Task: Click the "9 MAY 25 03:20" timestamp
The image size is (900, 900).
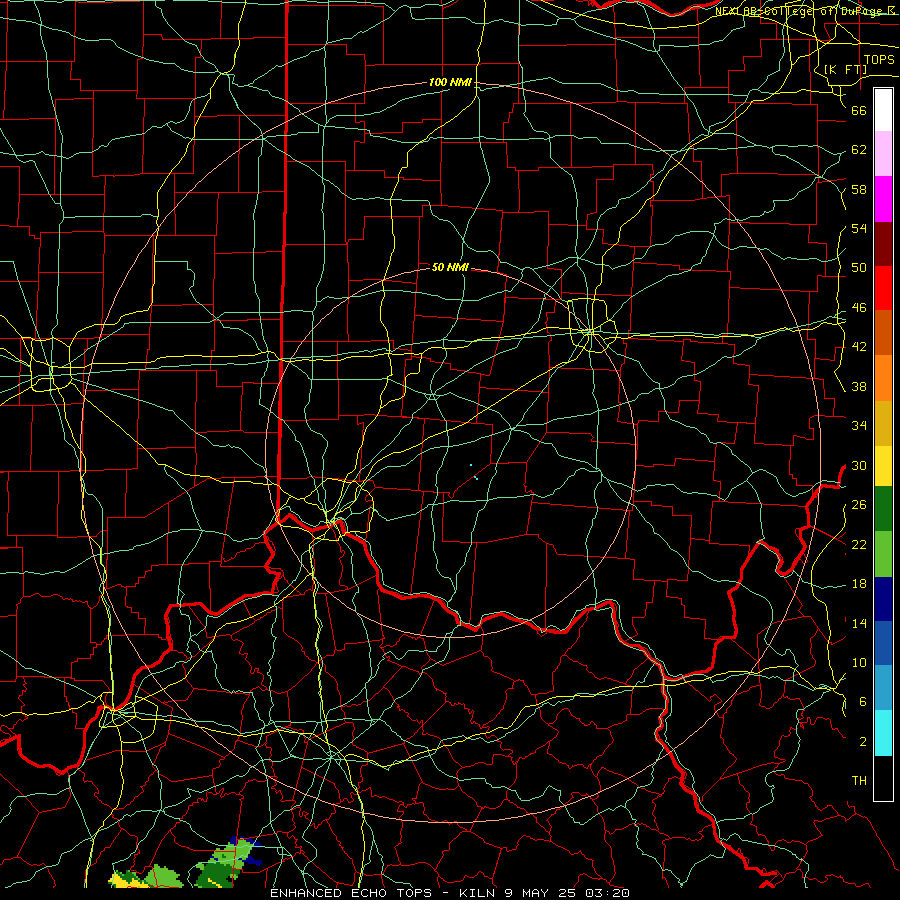Action: coord(568,893)
